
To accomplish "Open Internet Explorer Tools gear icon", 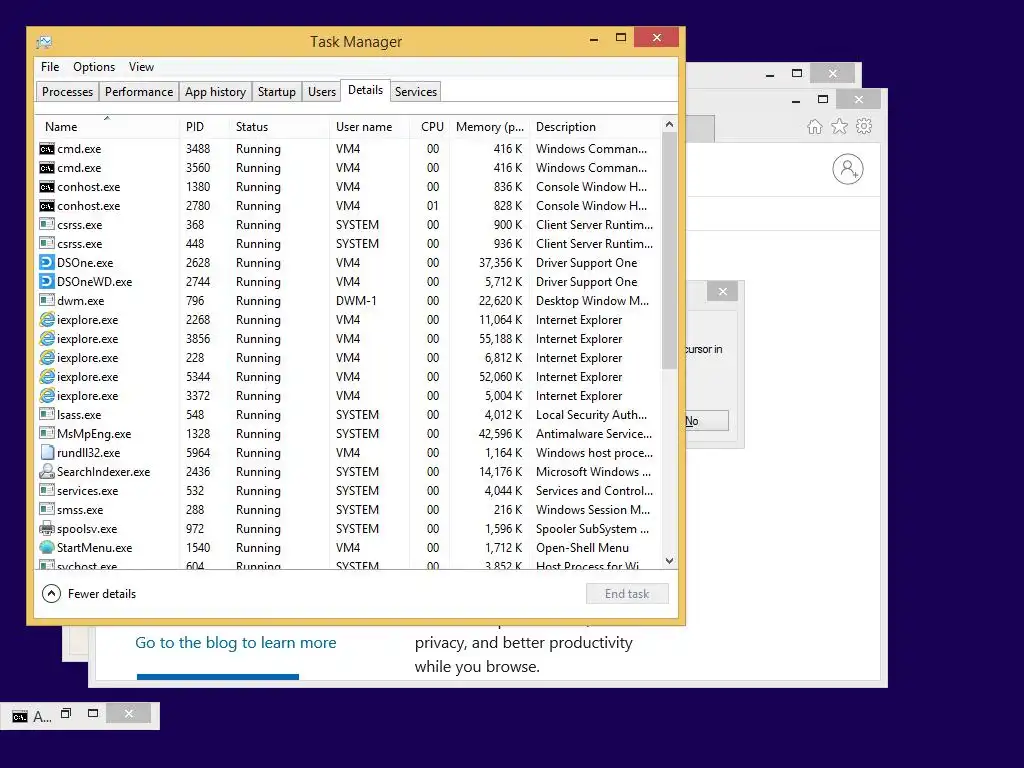I will click(864, 126).
